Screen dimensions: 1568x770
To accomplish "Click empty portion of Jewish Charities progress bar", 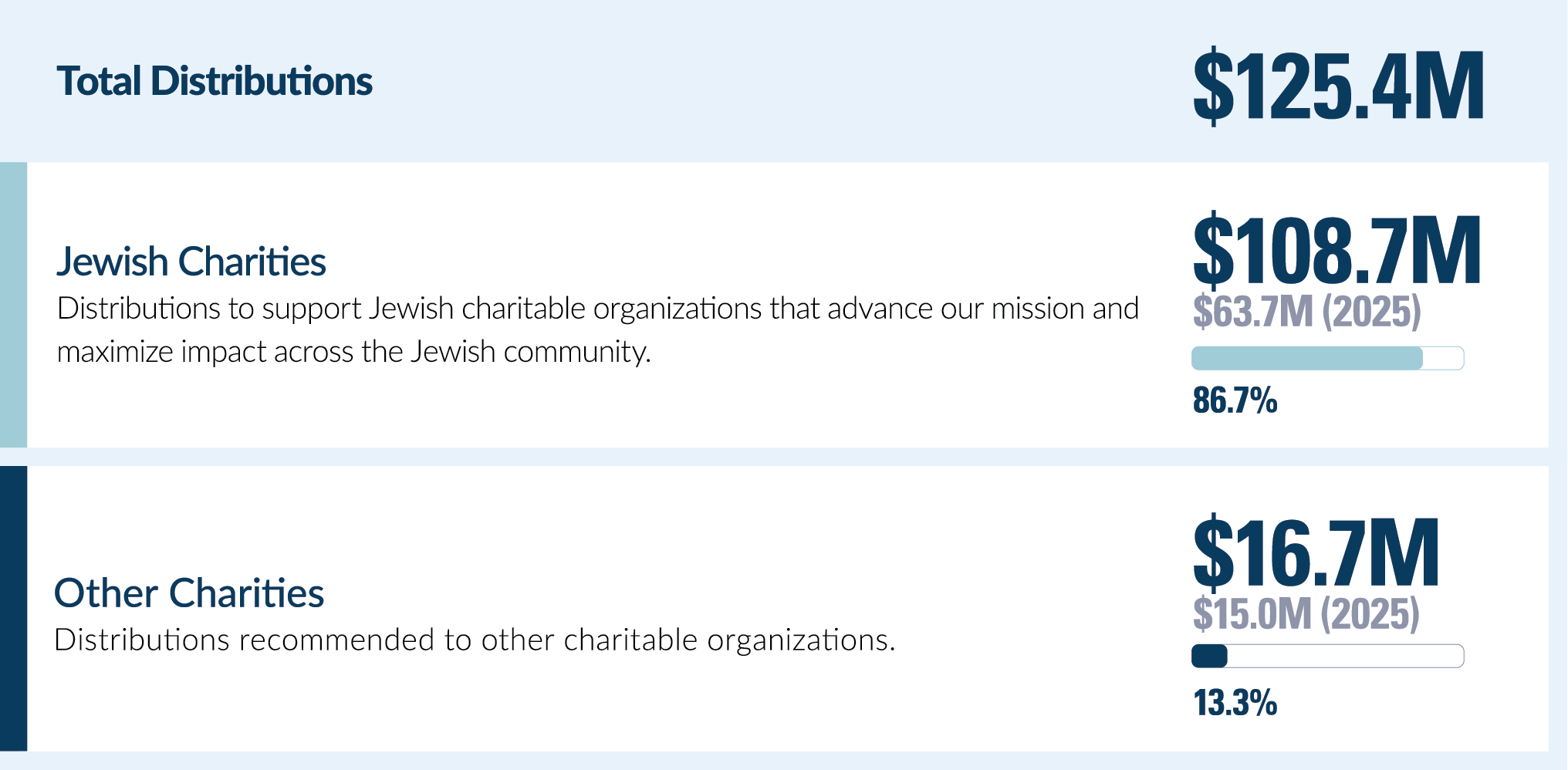I will click(1443, 358).
